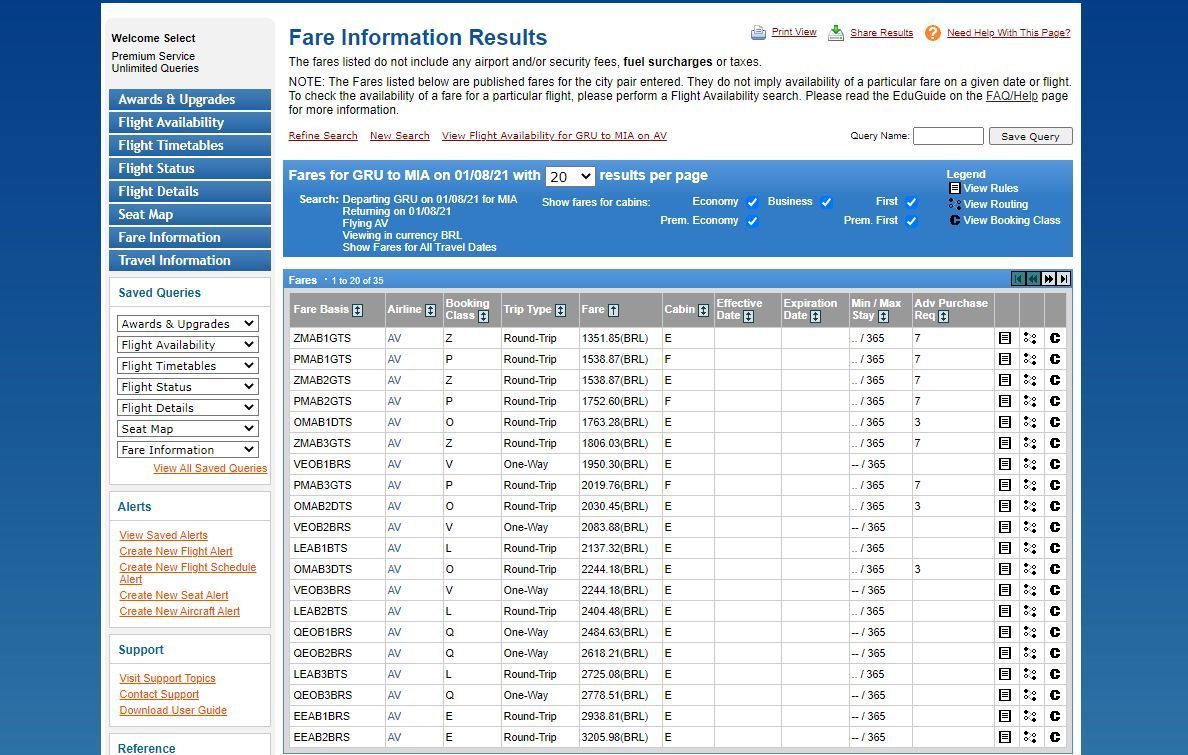View rules for VEOB1BRS fare
The width and height of the screenshot is (1188, 755).
[1005, 464]
